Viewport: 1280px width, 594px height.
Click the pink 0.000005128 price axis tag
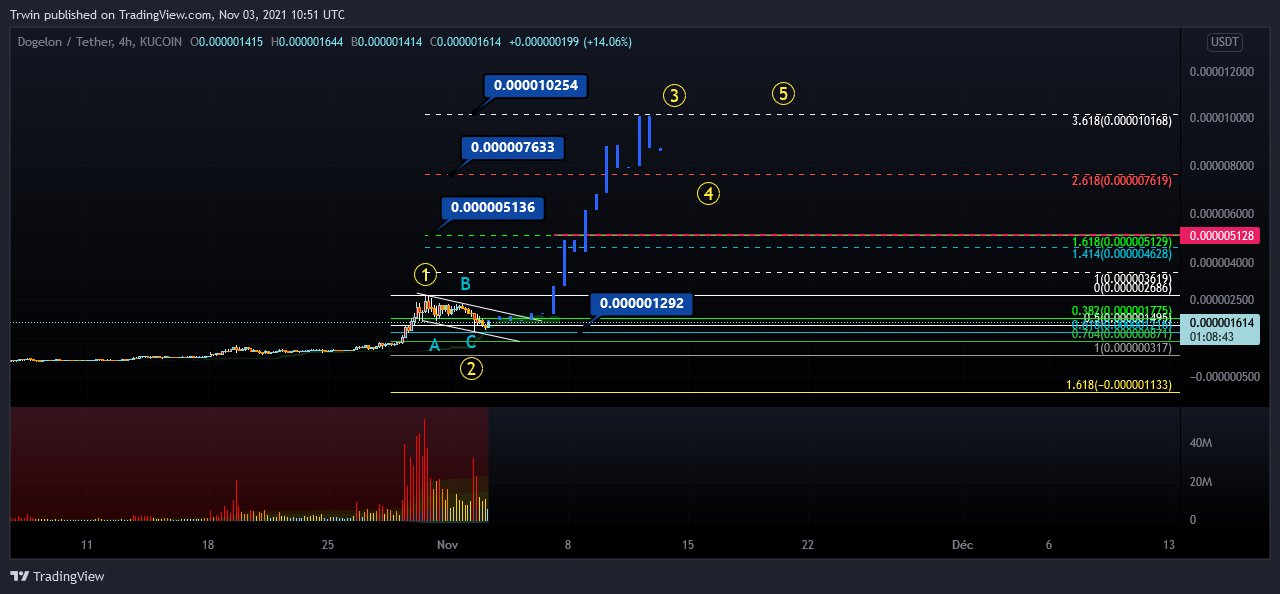1220,236
